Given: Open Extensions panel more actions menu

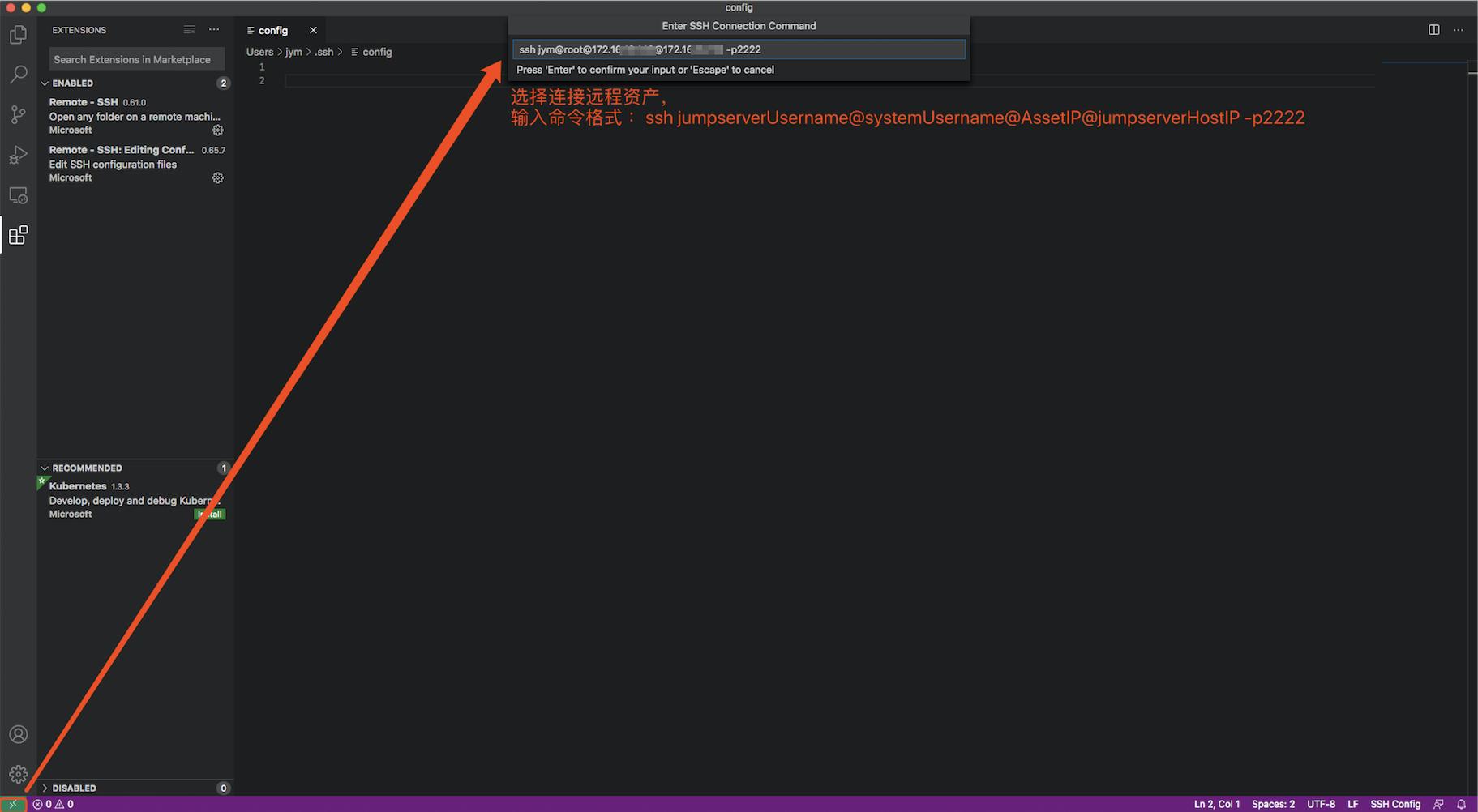Looking at the screenshot, I should click(213, 29).
